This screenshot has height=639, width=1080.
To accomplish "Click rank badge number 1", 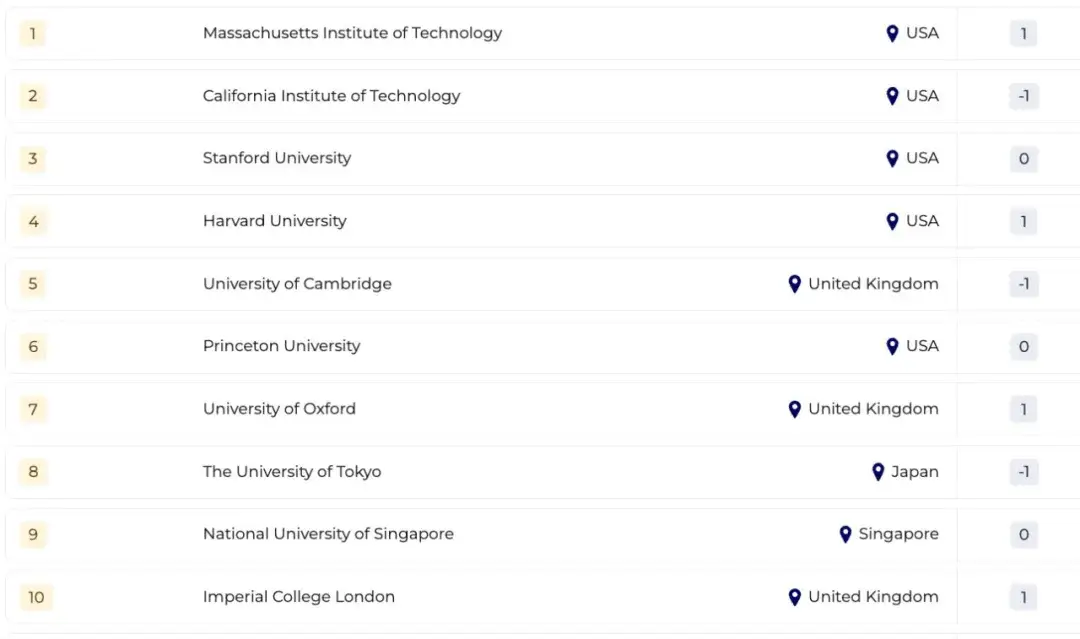I will point(33,34).
